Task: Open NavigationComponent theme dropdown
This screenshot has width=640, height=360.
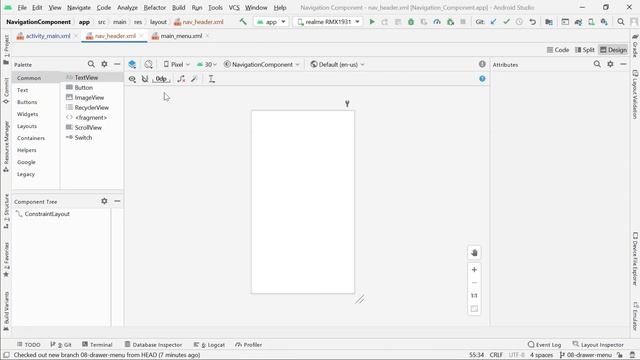Action: [262, 64]
